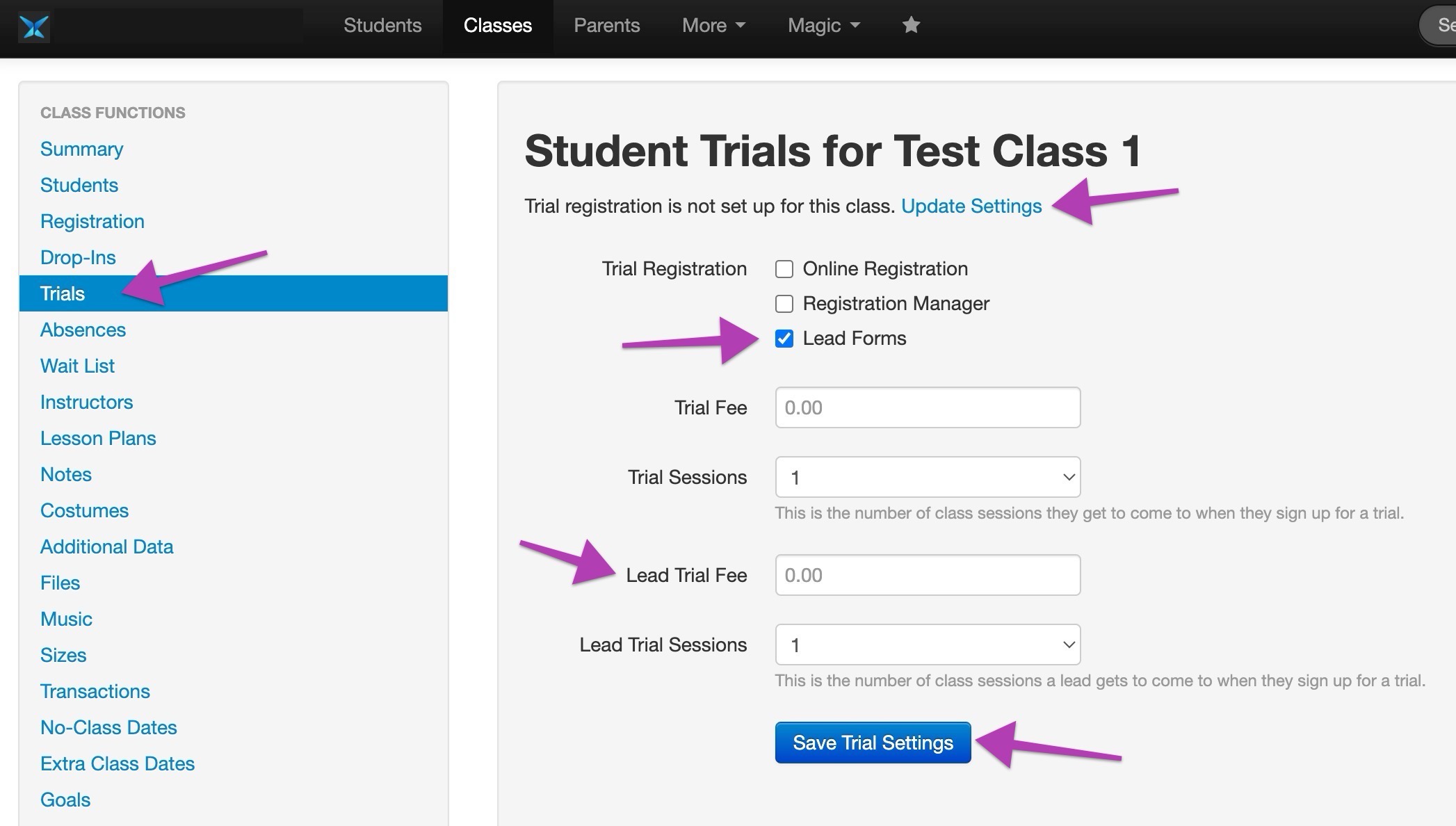1456x826 pixels.
Task: Click Save Trial Settings button
Action: (873, 743)
